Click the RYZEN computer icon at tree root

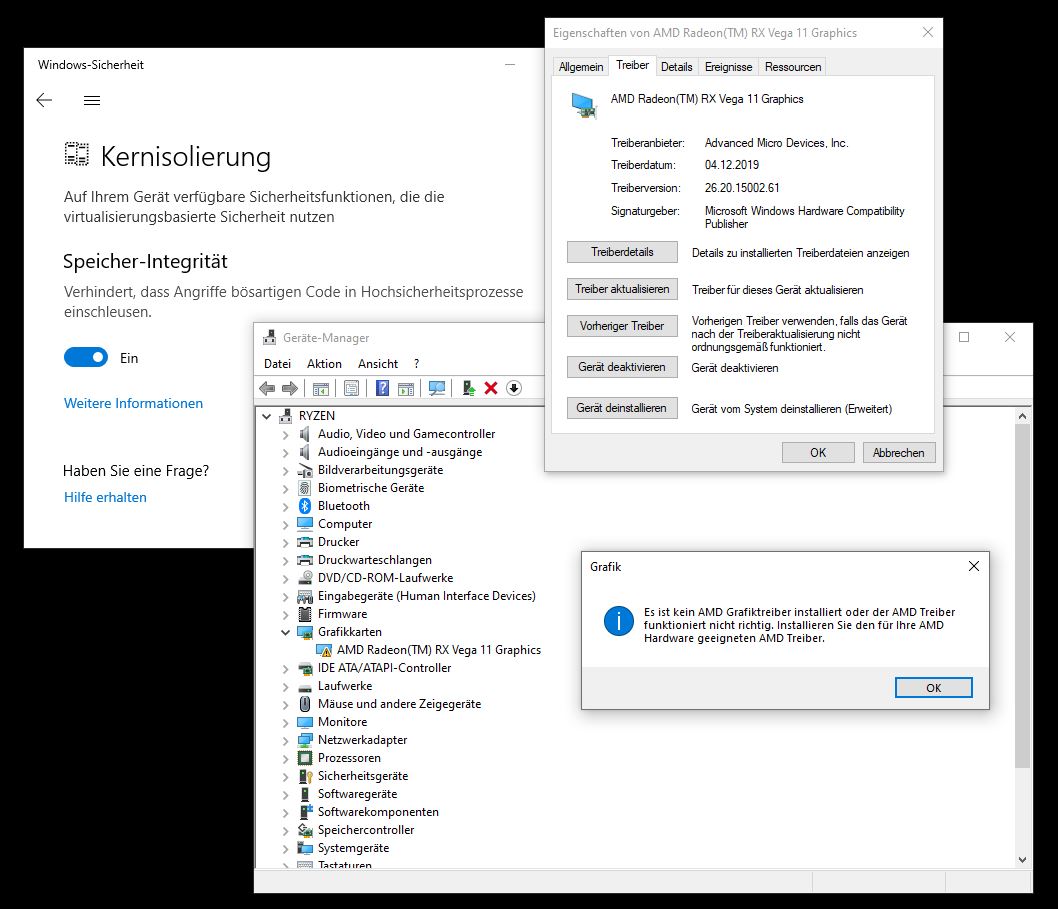[x=286, y=416]
